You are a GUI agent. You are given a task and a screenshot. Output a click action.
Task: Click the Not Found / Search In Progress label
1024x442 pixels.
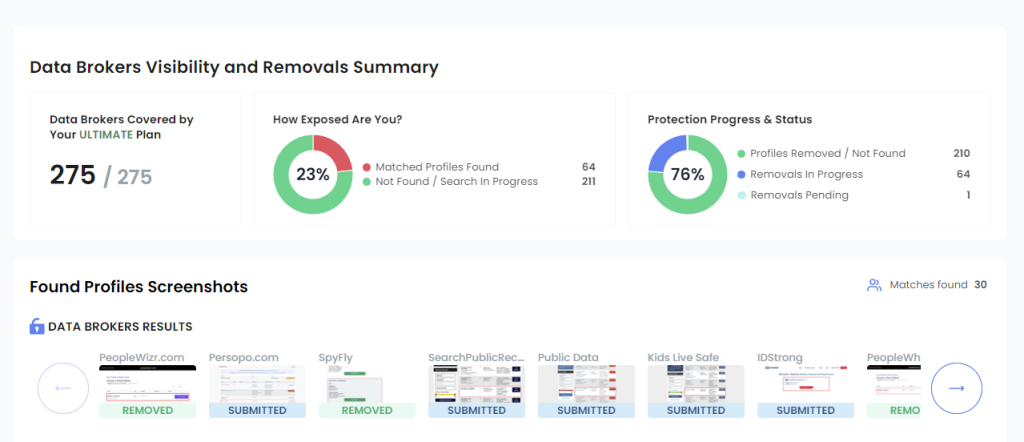pos(456,182)
